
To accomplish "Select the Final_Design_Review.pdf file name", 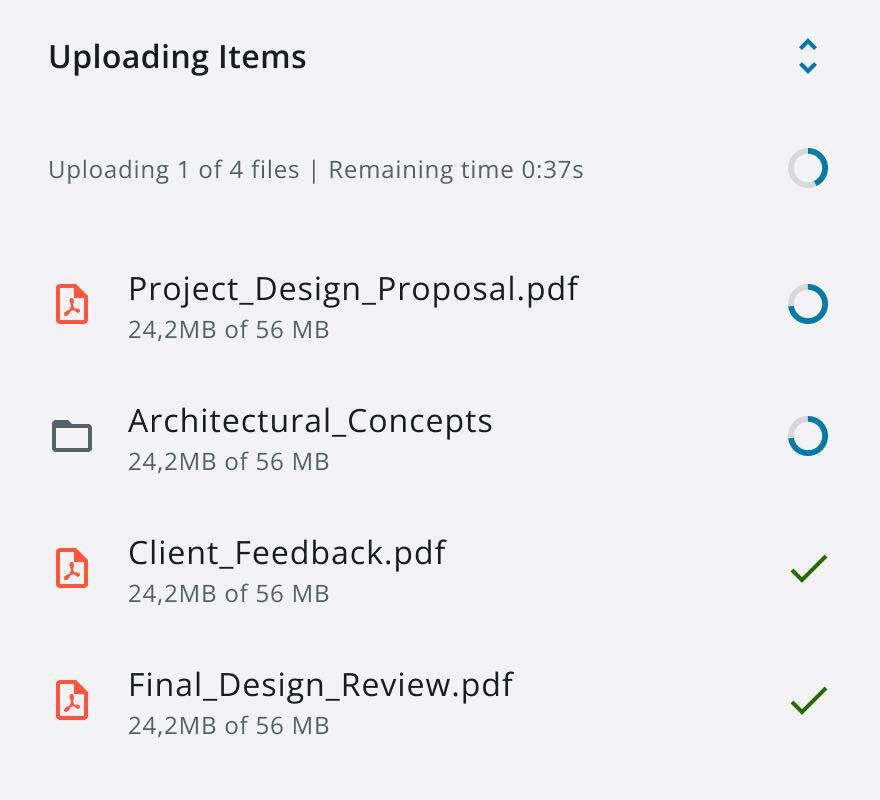I will pyautogui.click(x=320, y=685).
